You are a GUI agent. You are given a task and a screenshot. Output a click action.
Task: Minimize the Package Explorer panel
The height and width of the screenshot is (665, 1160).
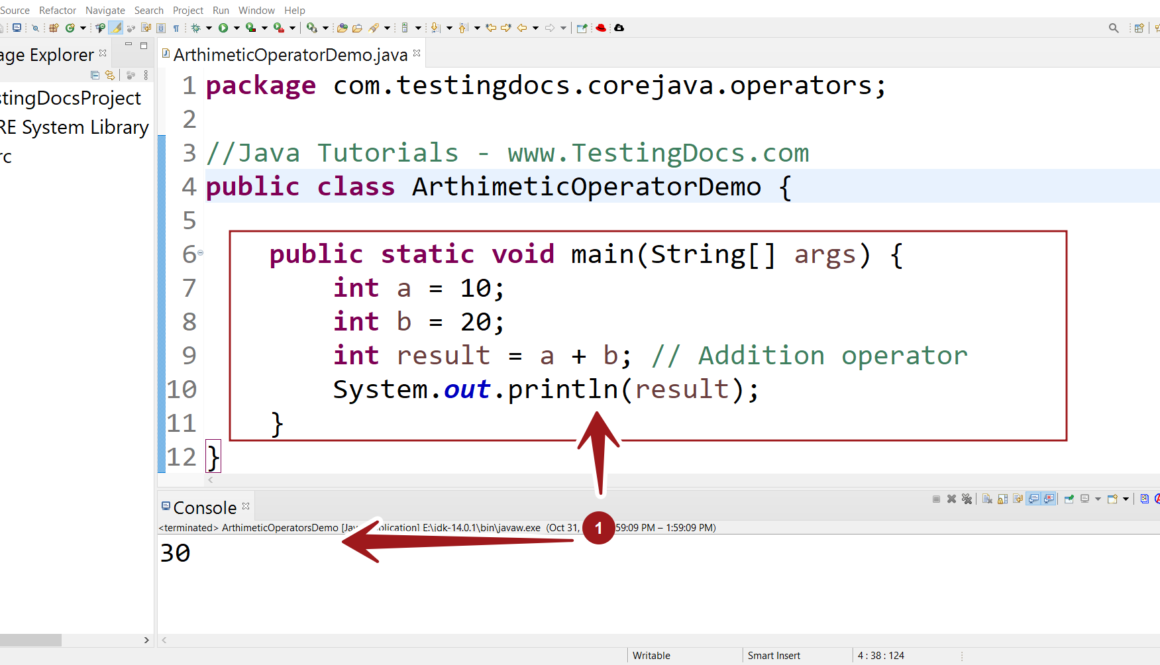[129, 46]
